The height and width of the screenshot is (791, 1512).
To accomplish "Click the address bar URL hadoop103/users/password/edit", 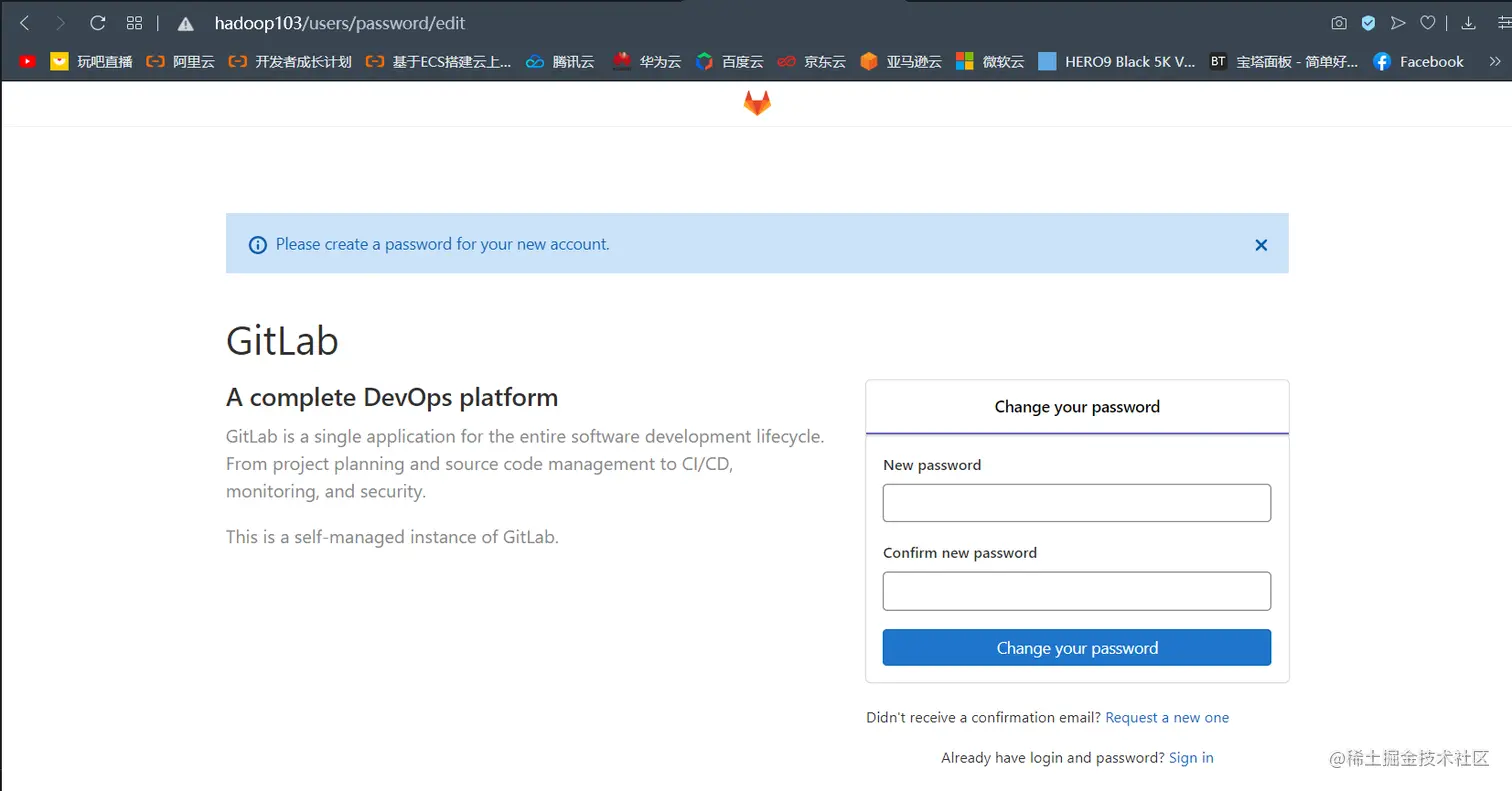I will (340, 23).
